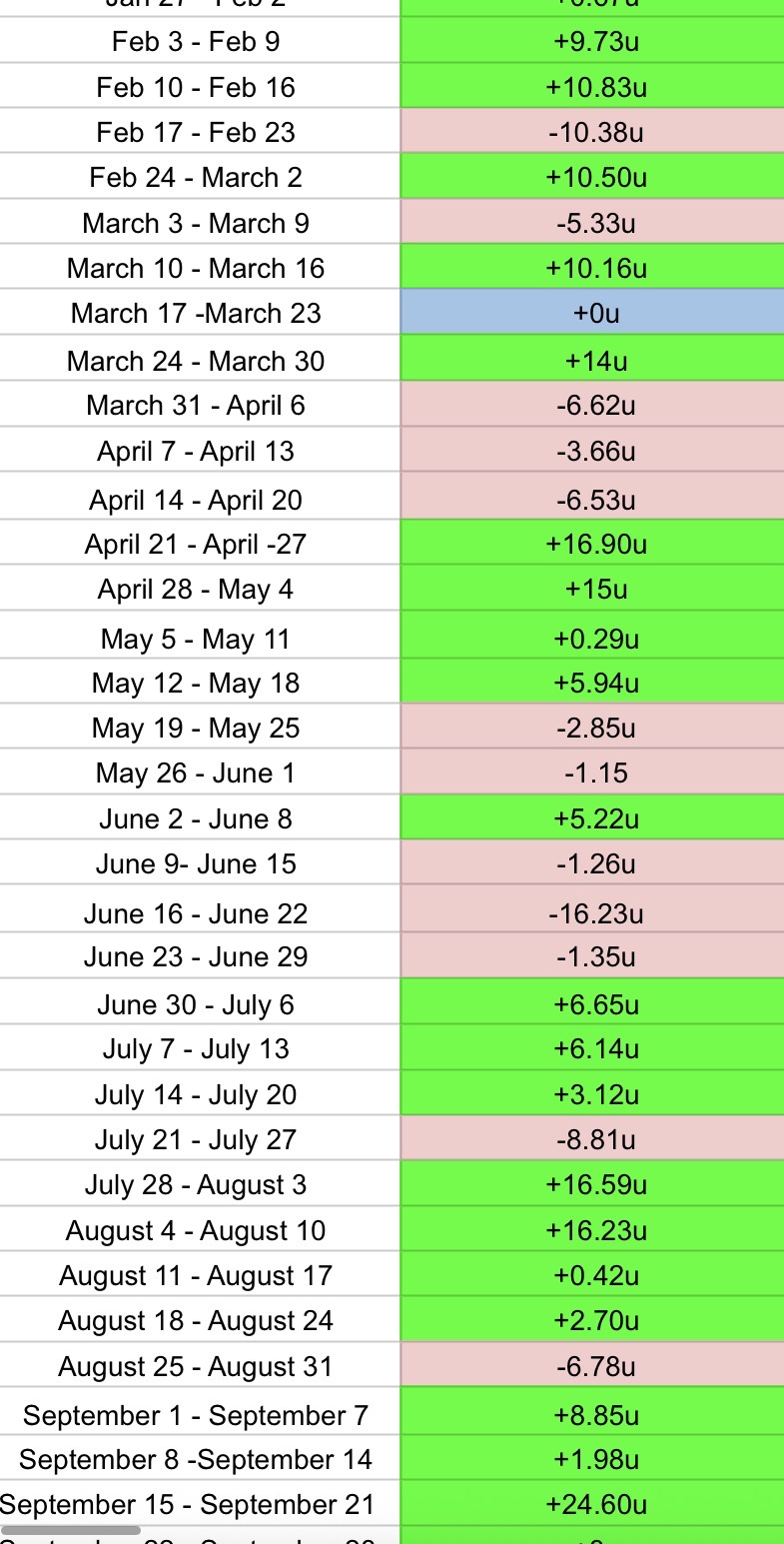The image size is (784, 1544).
Task: Select the +14u green cell
Action: pos(595,360)
